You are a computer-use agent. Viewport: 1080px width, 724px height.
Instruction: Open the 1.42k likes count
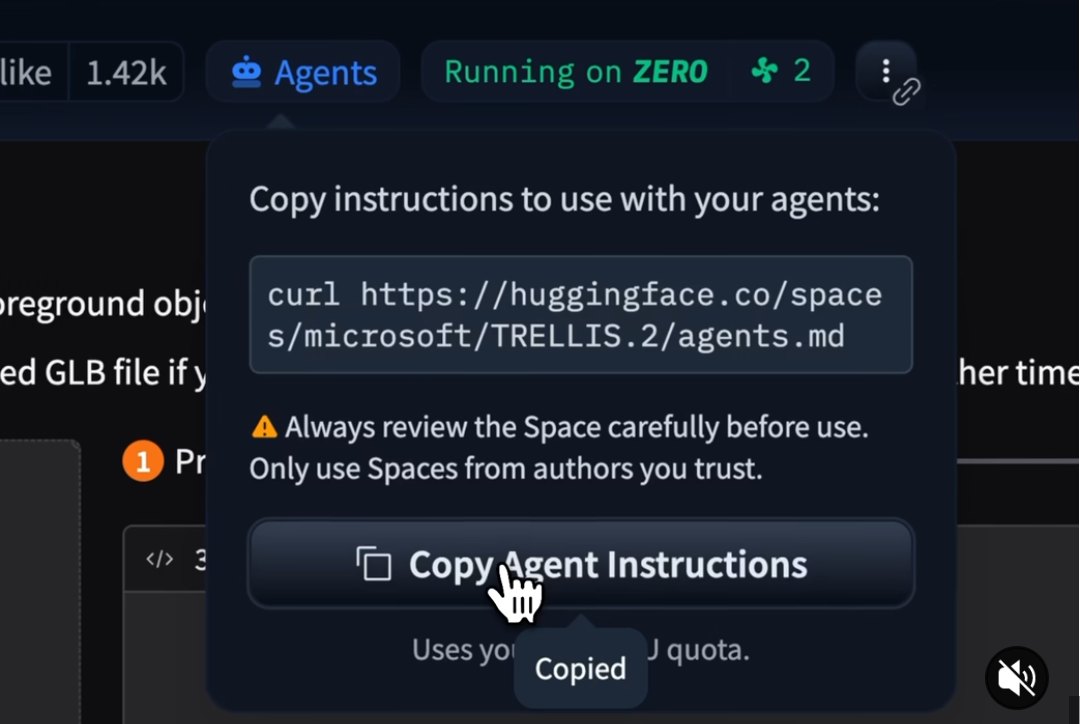pos(126,72)
